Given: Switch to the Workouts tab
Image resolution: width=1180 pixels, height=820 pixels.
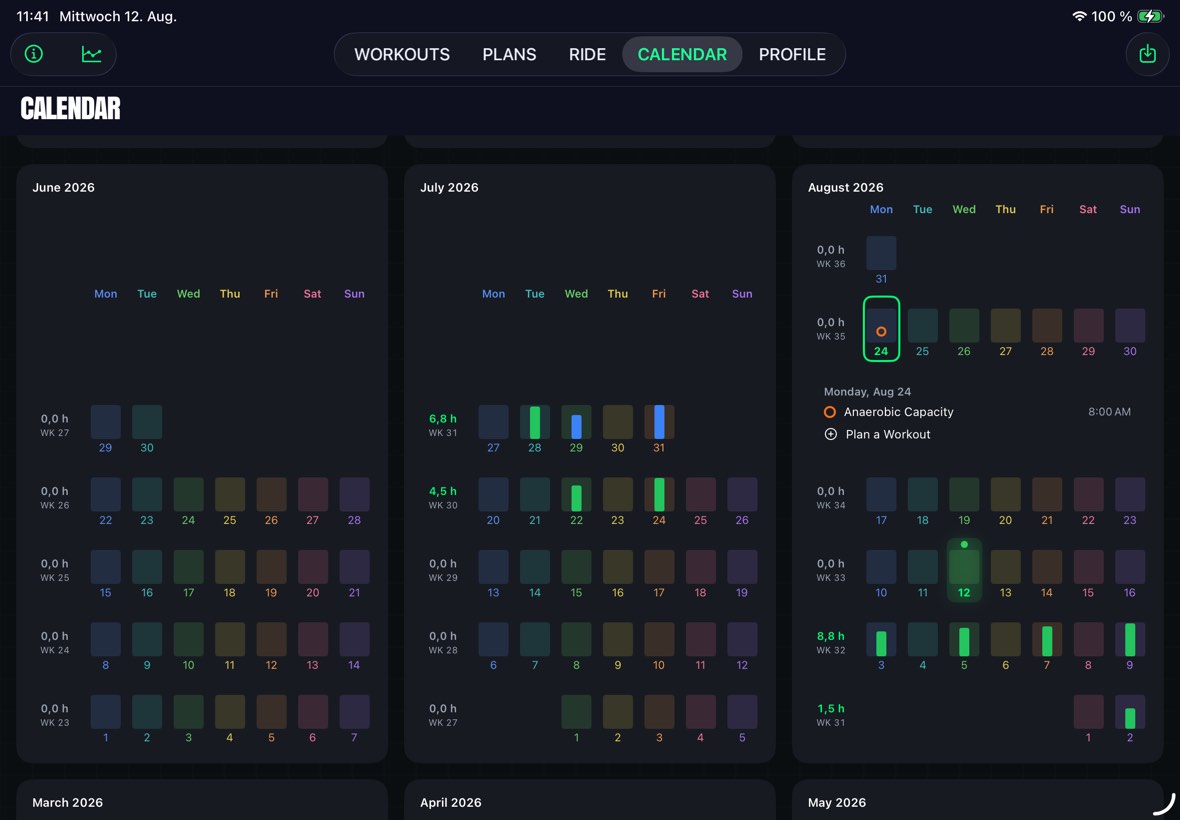Looking at the screenshot, I should coord(402,54).
